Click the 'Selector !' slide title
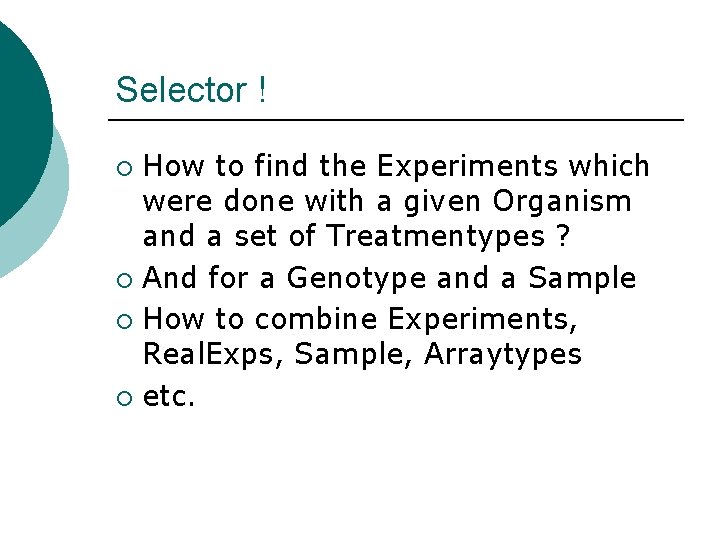The width and height of the screenshot is (720, 540). click(191, 90)
